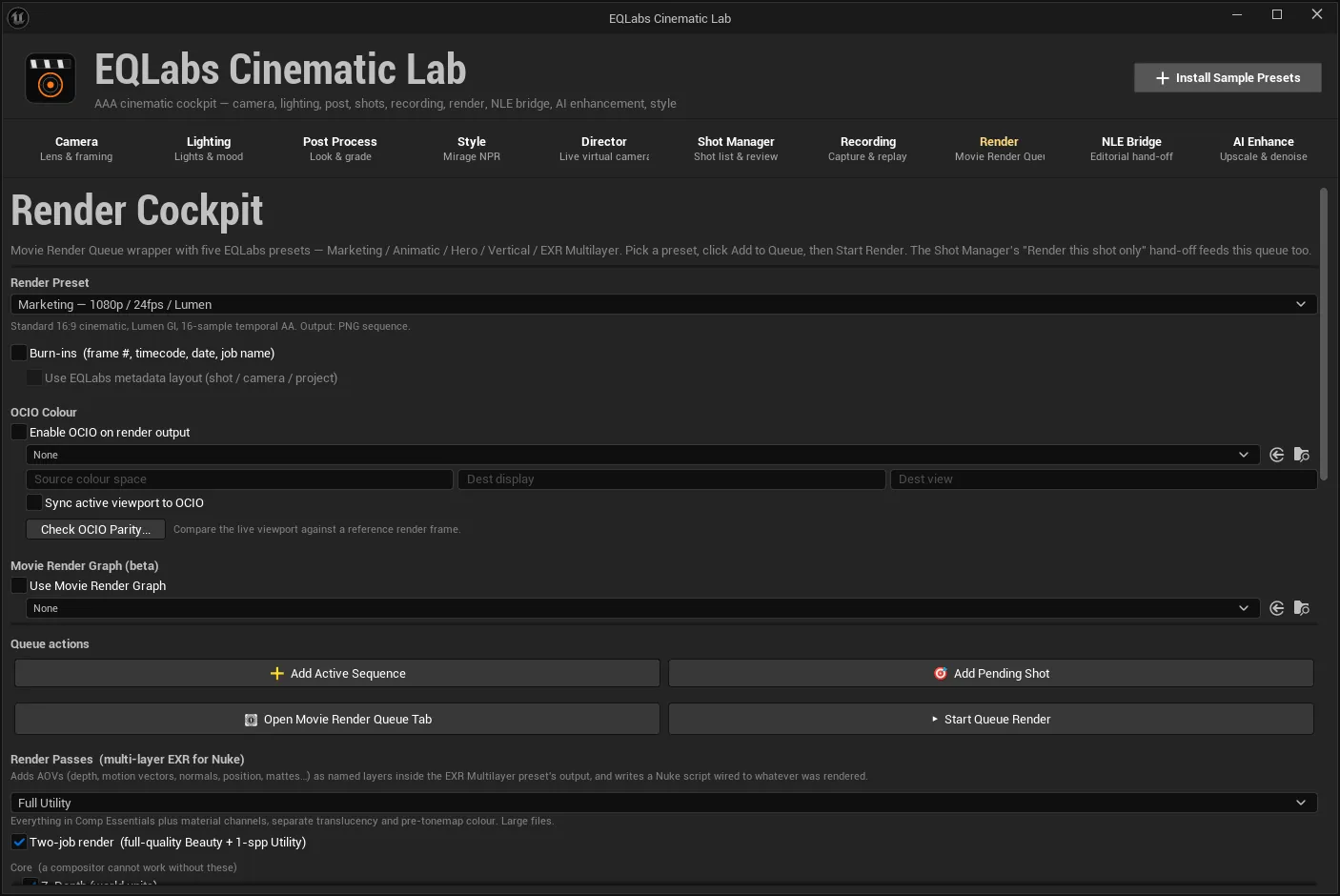Use selected asset arrow for Movie Render Graph
The image size is (1340, 896).
(x=1277, y=608)
